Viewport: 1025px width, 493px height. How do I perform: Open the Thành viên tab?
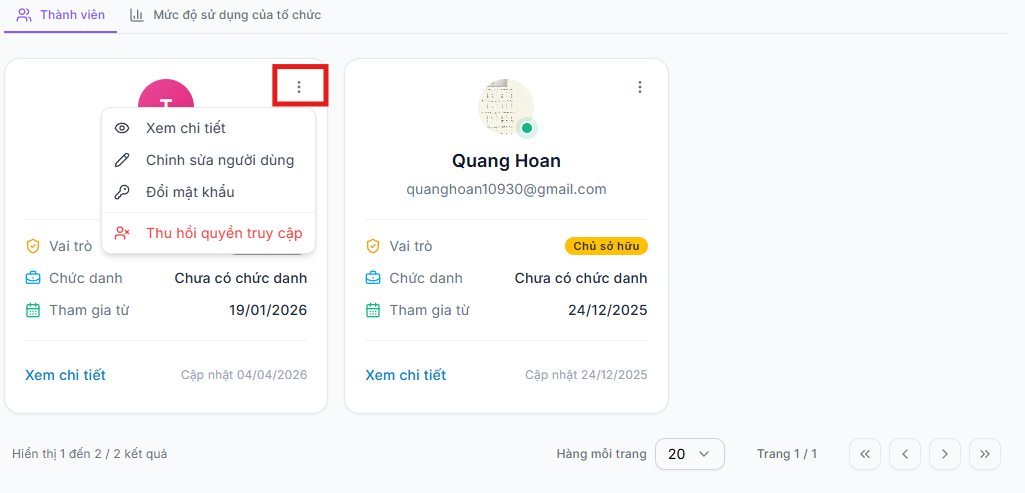click(x=60, y=15)
